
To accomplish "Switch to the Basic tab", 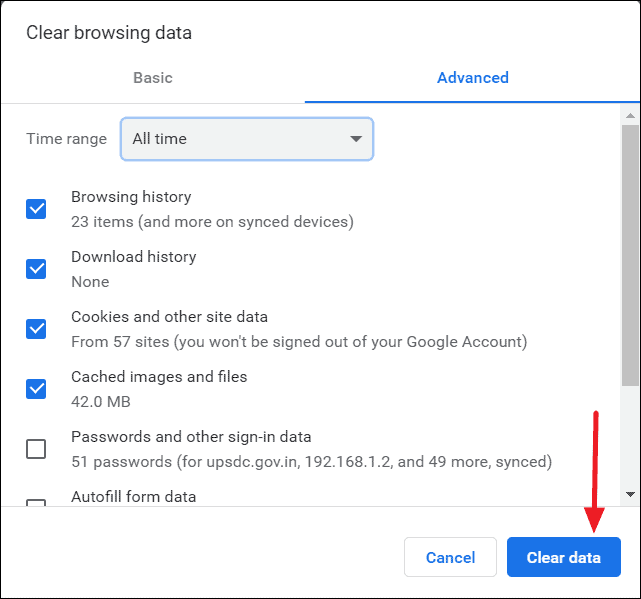I will (x=153, y=78).
